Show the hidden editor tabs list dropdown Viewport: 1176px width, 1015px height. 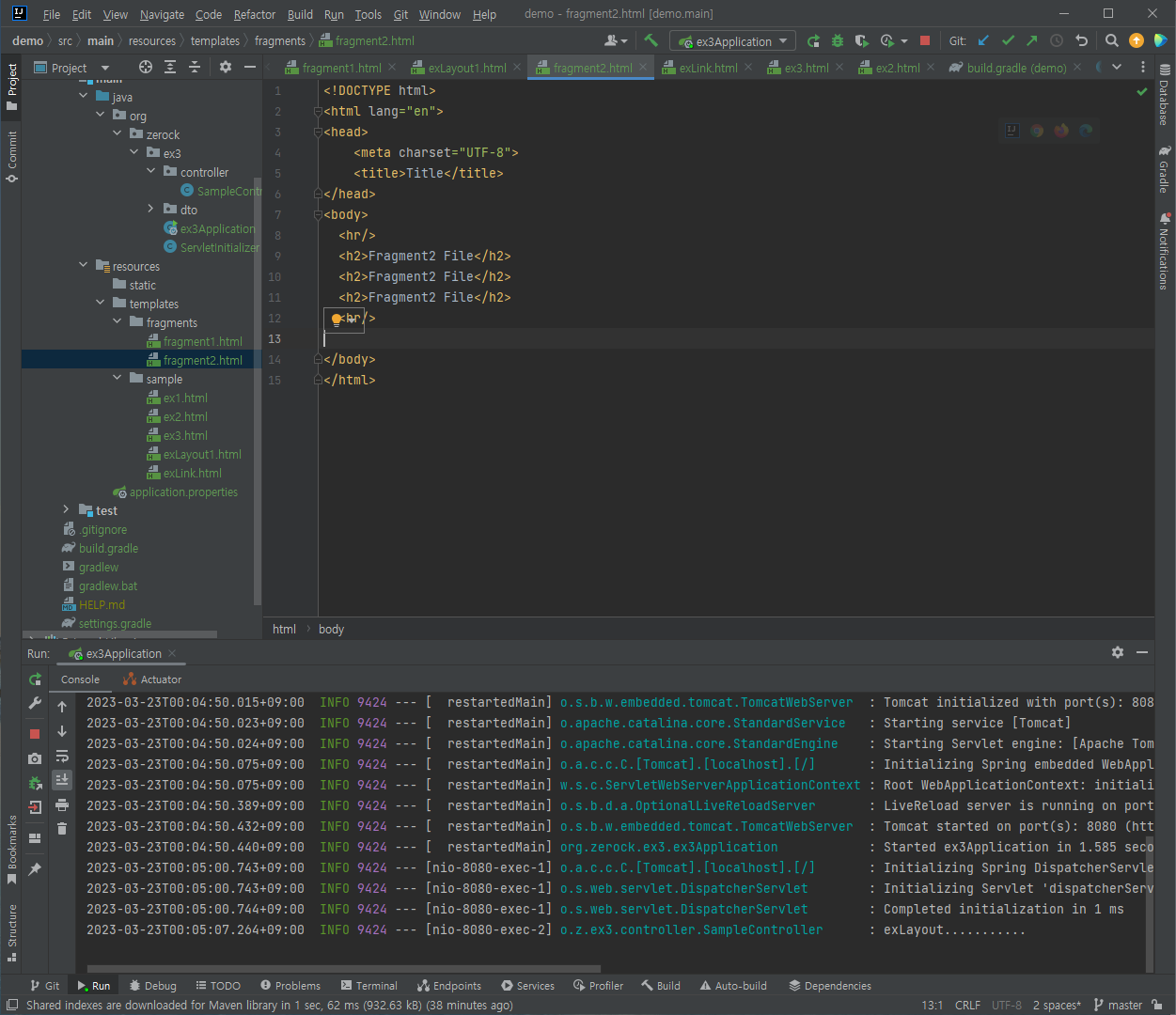click(x=1117, y=67)
